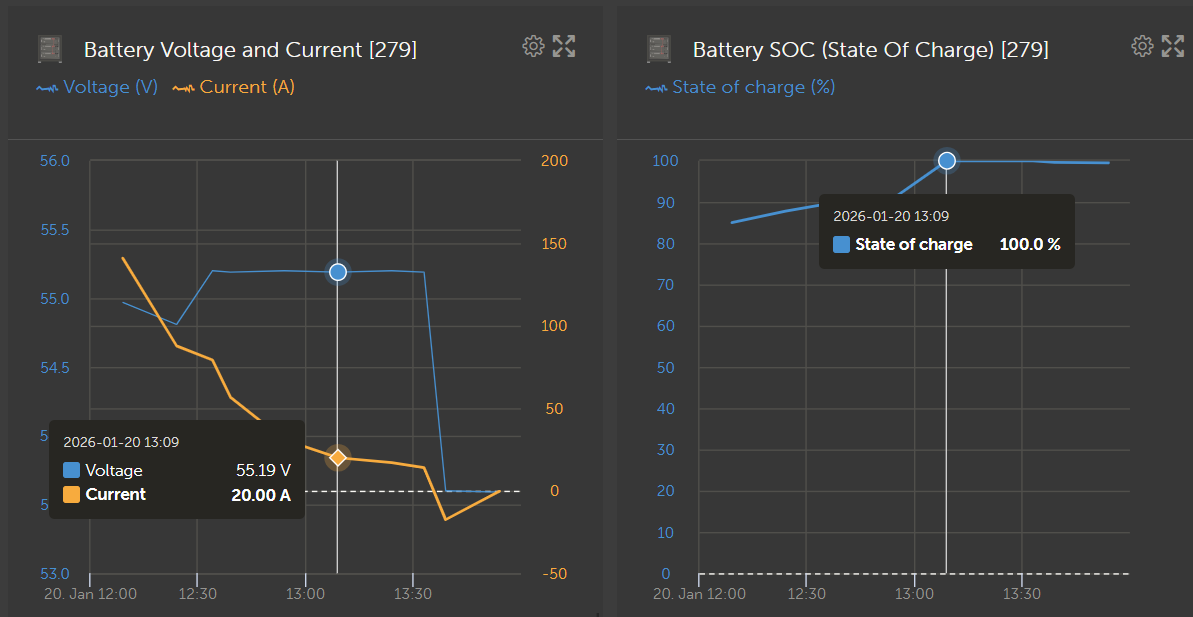Image resolution: width=1193 pixels, height=617 pixels.
Task: Click blue Voltage swatch in tooltip
Action: [71, 470]
